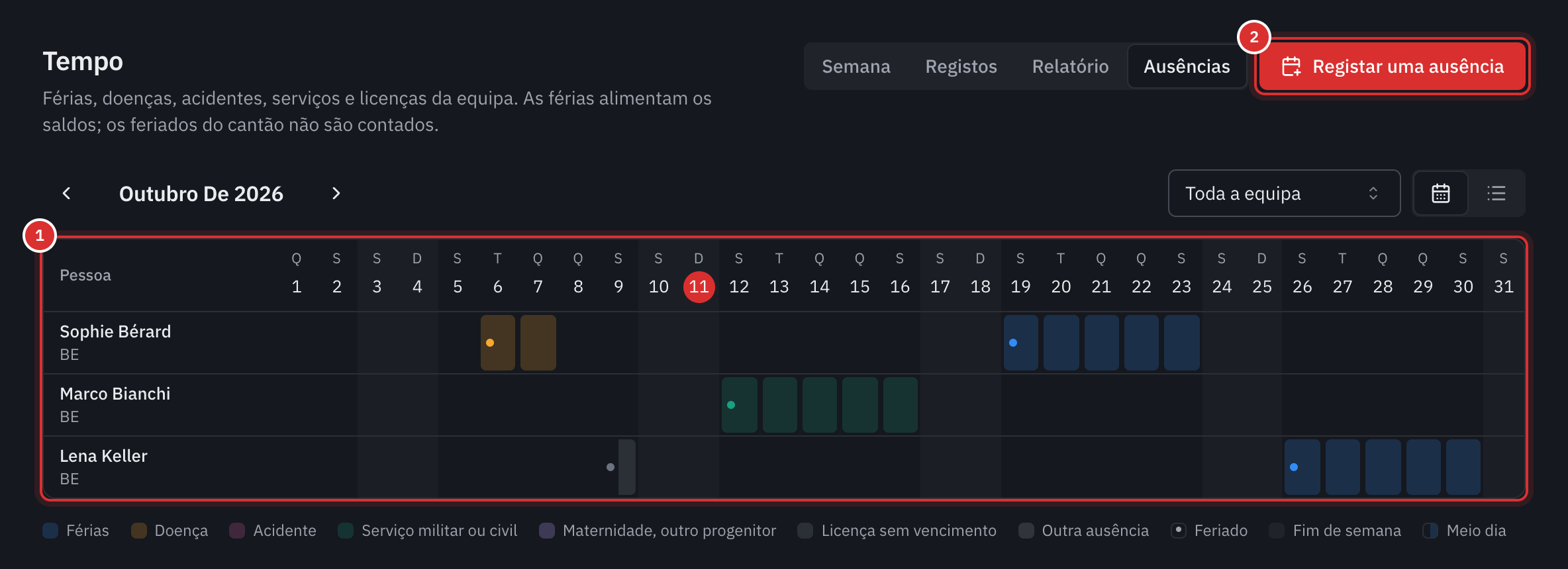Click Sophie Bérard's name

(115, 331)
